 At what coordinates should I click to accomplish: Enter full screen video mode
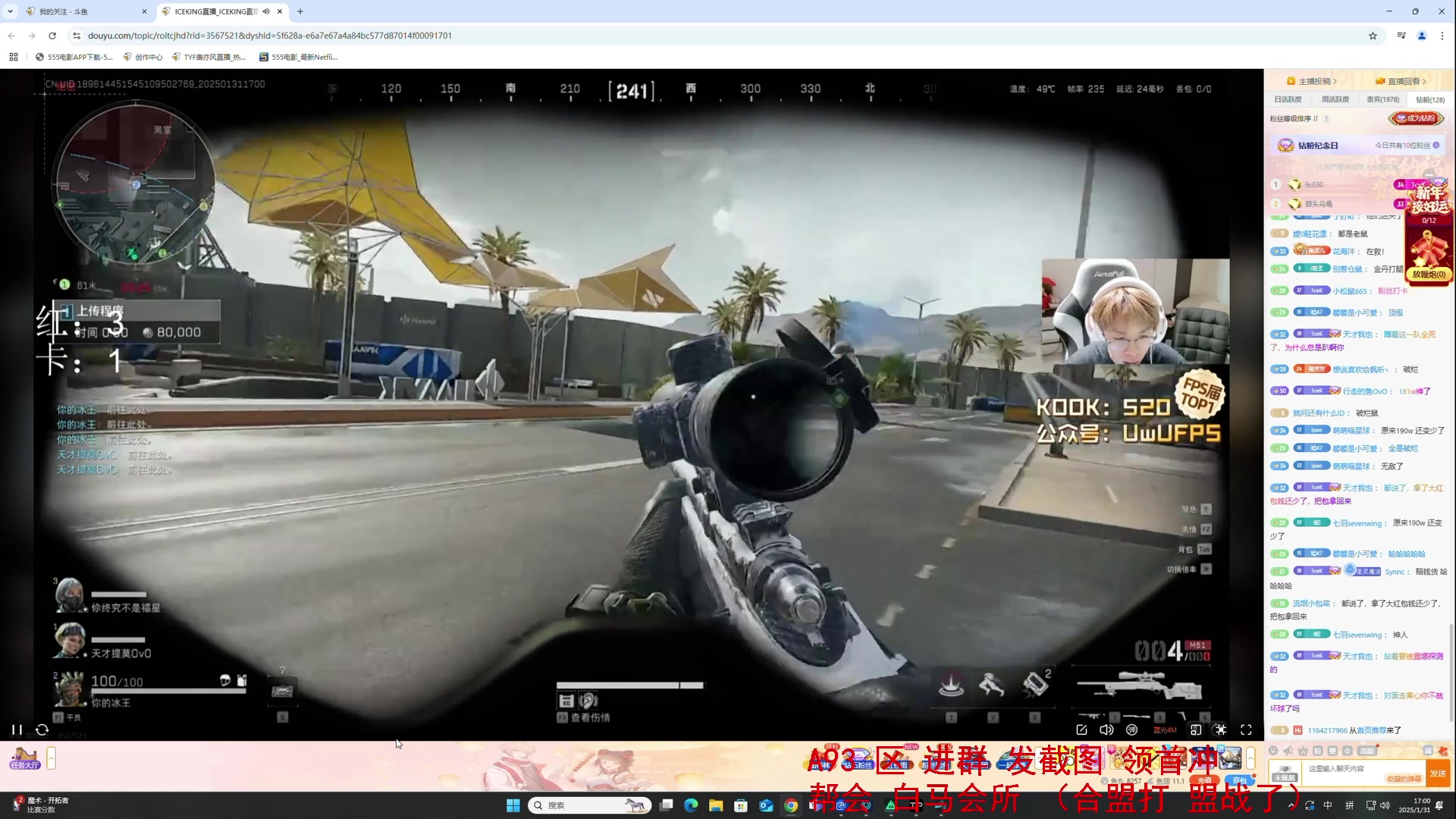coord(1246,730)
